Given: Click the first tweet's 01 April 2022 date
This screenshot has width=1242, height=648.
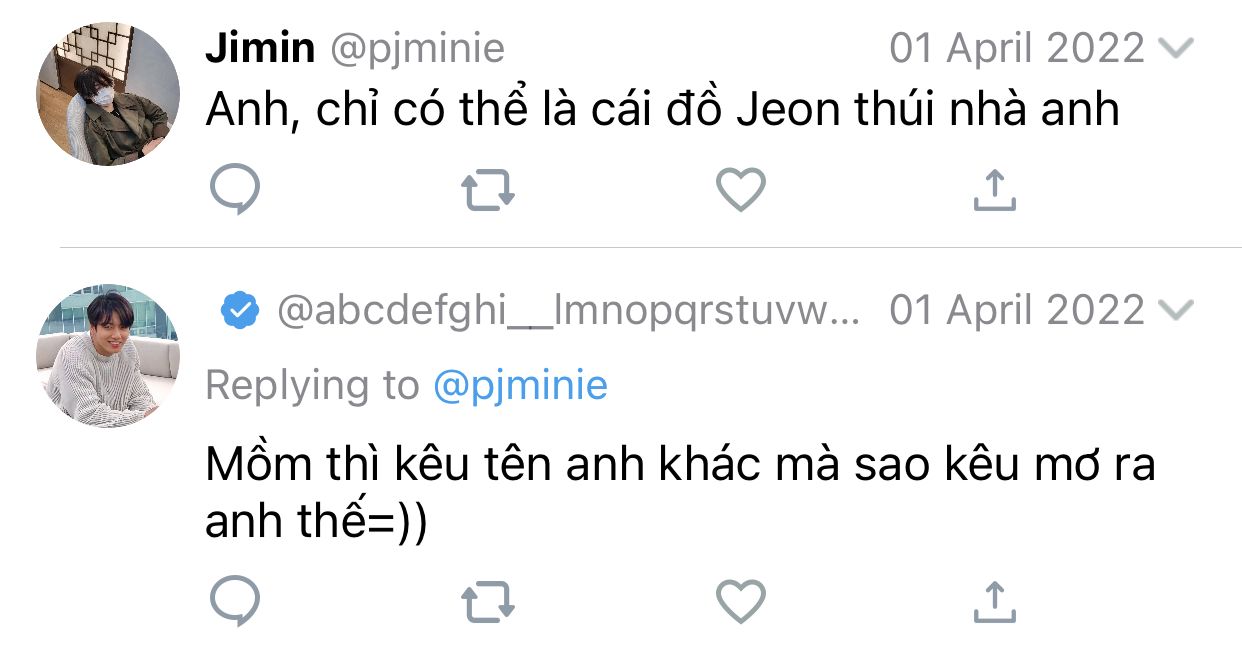Looking at the screenshot, I should pos(1016,48).
